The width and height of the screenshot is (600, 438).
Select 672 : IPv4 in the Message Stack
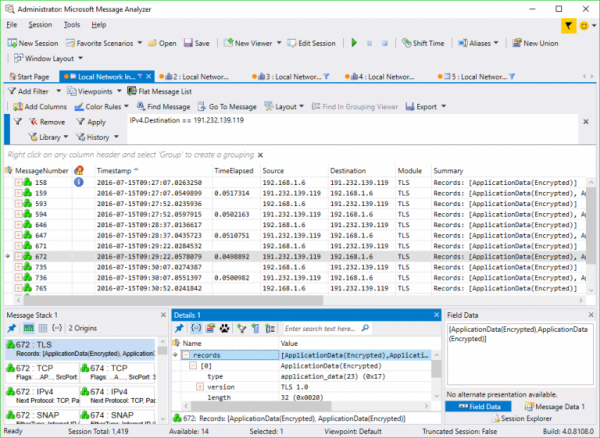click(43, 396)
